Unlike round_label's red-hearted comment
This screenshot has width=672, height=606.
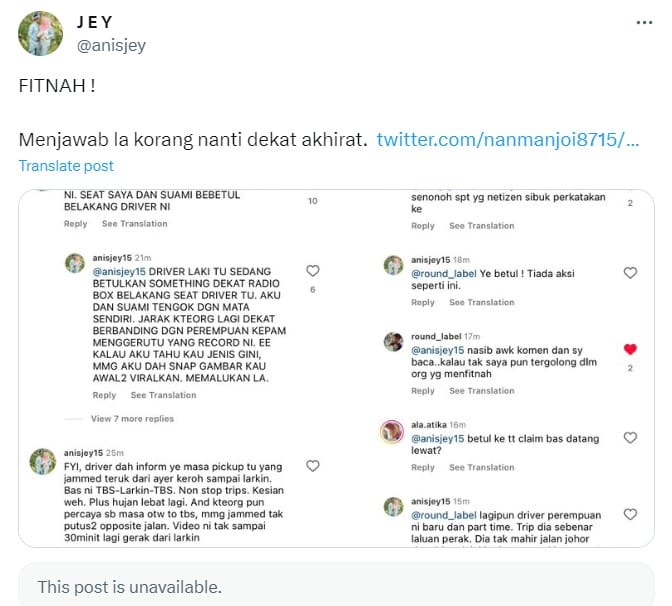[630, 349]
